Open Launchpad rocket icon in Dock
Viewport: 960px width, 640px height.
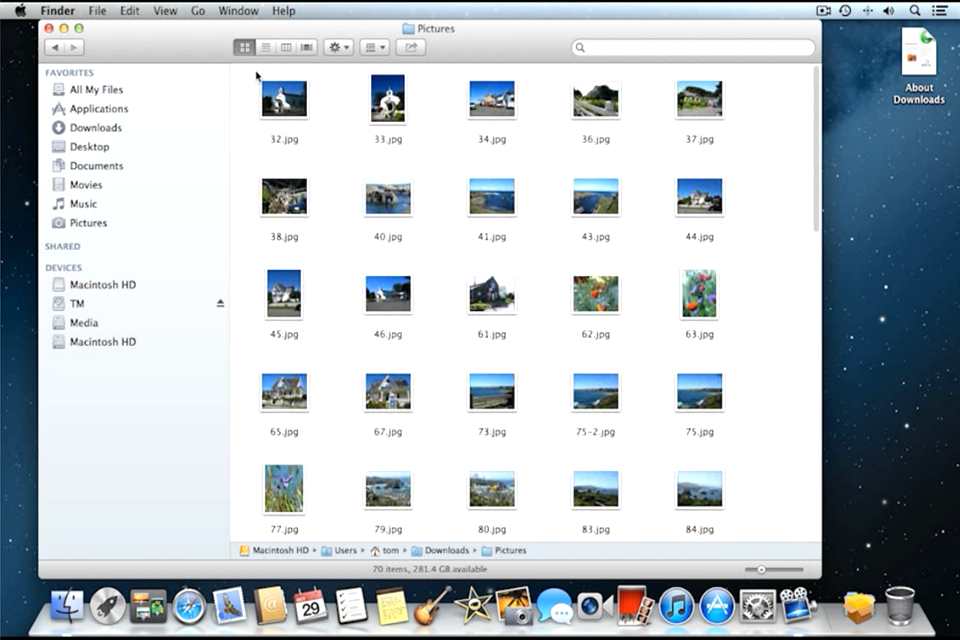107,606
